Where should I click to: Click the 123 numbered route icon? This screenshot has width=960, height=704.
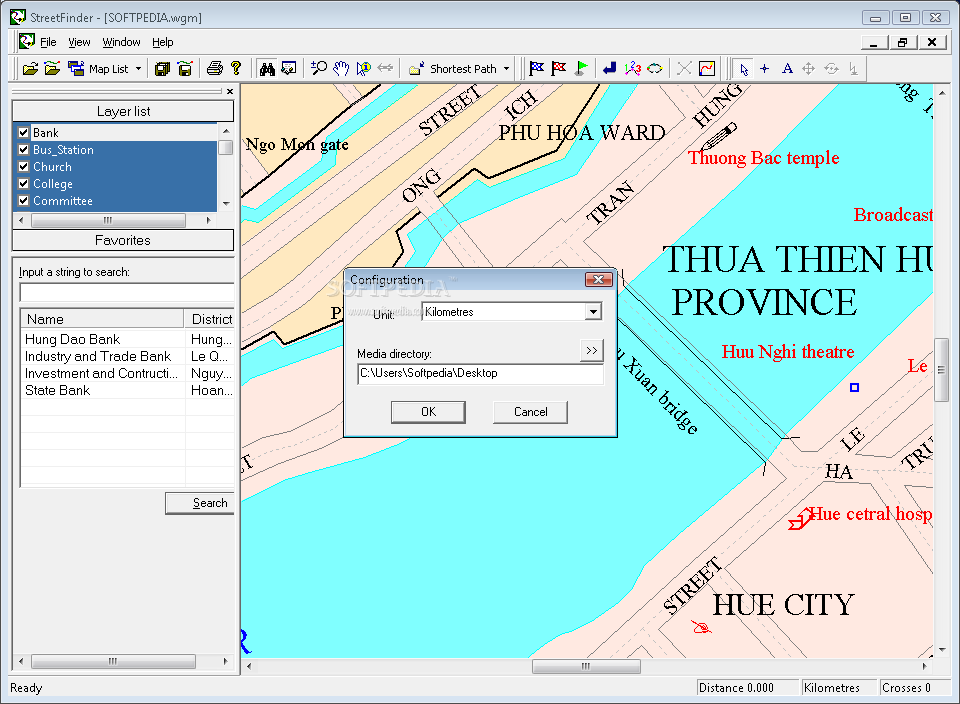[632, 69]
